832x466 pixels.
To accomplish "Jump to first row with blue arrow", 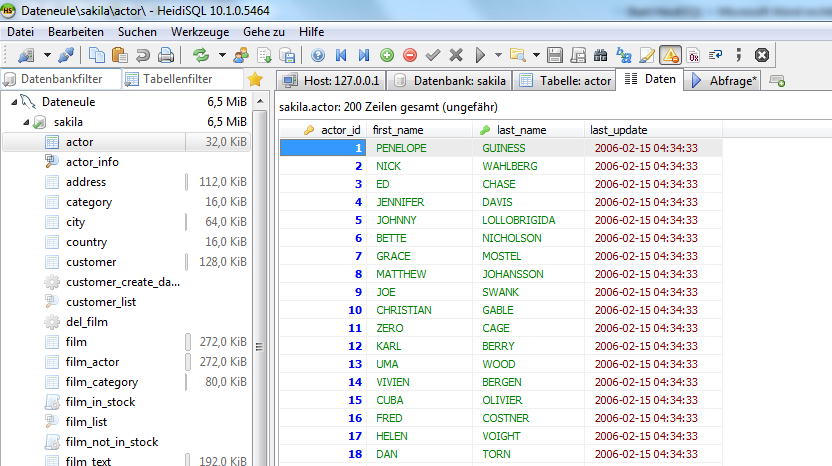I will tap(341, 55).
